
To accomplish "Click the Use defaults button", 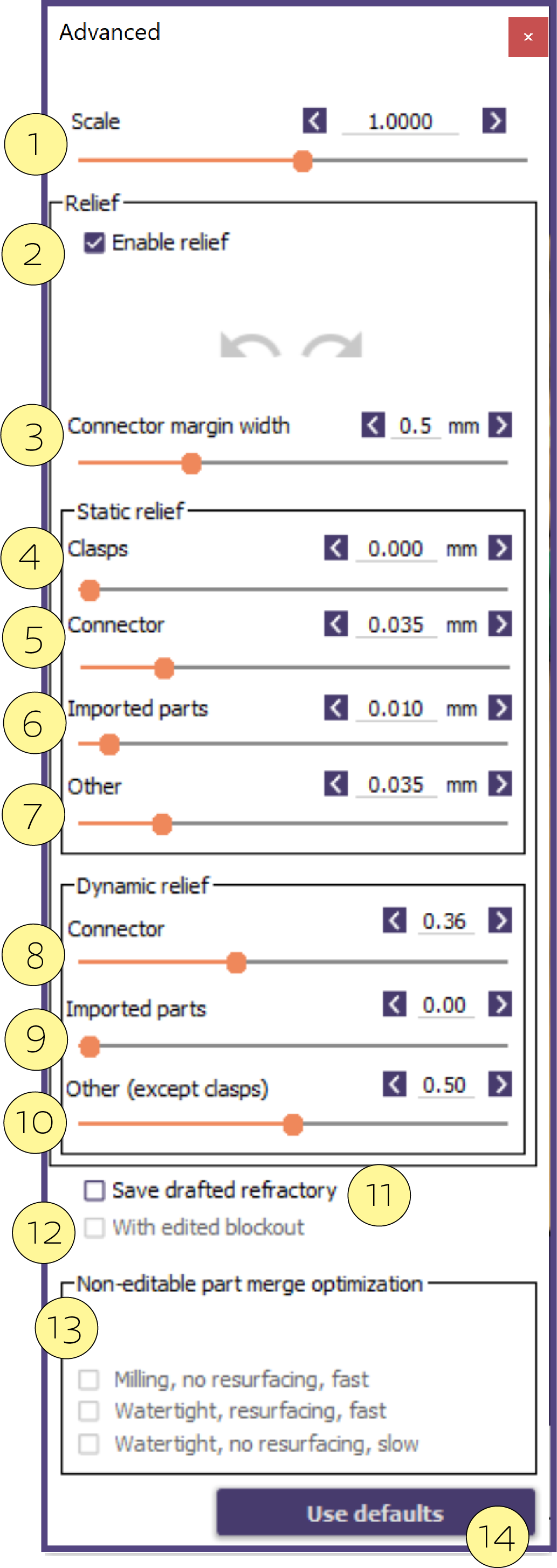I will pos(375,1513).
